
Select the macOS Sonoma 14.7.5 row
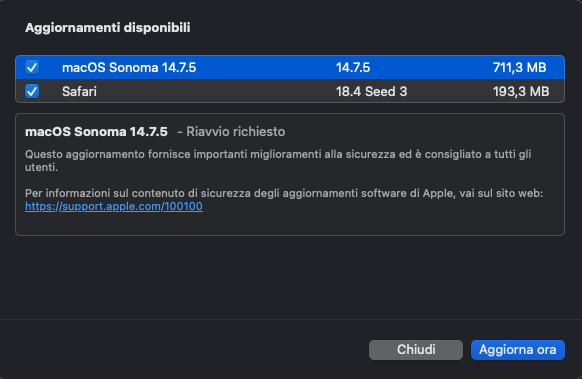(290, 67)
